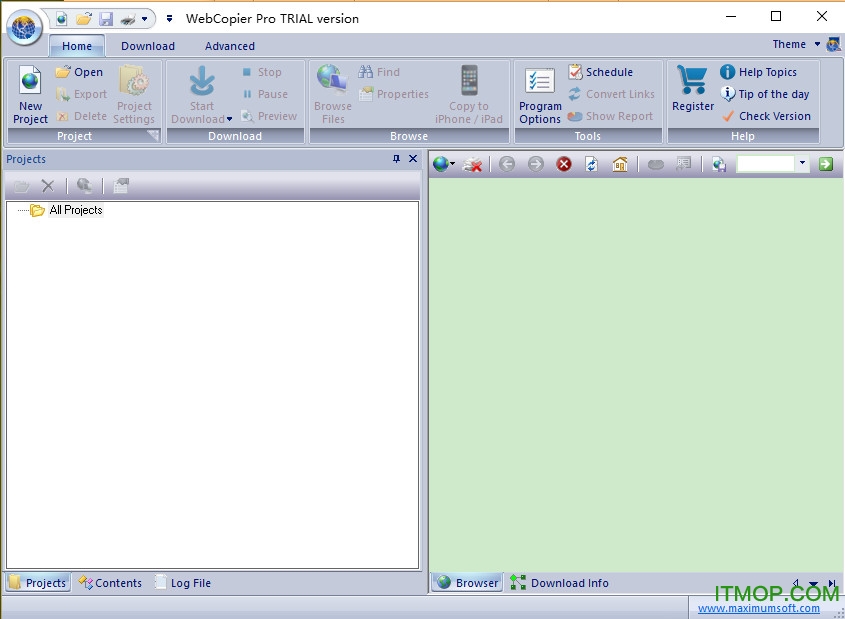Screen dimensions: 845x619
Task: Click the quick access Save icon
Action: point(106,19)
